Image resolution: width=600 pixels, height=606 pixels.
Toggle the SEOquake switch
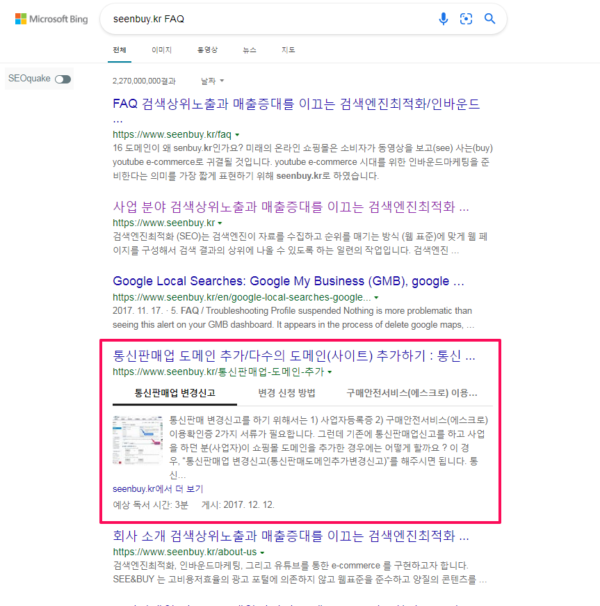click(x=63, y=79)
